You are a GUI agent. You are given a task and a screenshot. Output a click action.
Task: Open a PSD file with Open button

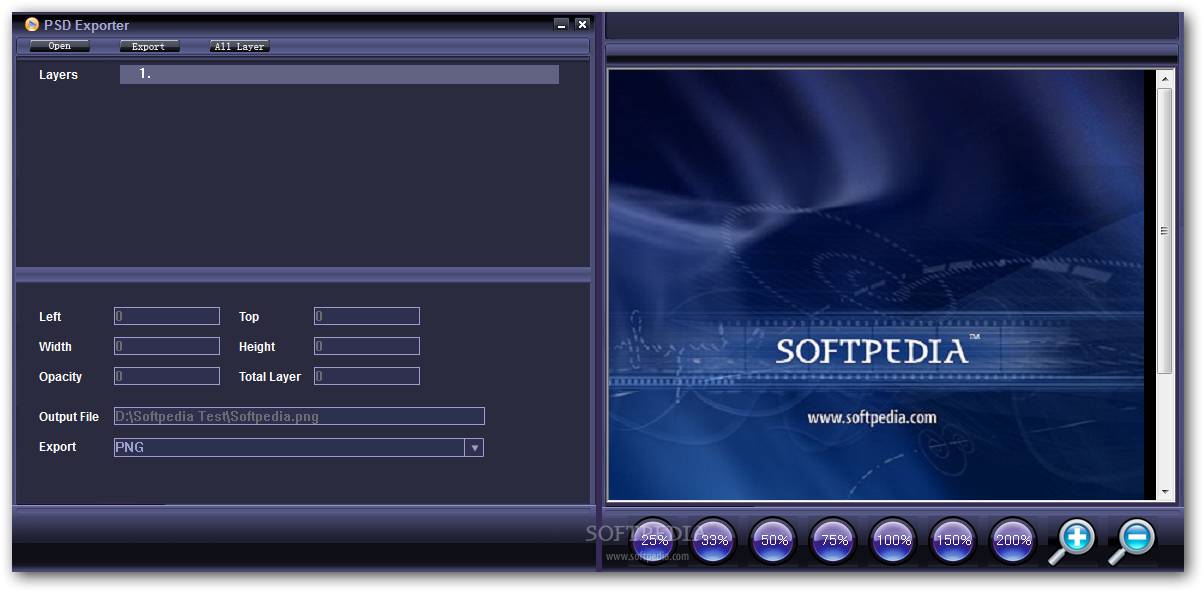pos(60,46)
